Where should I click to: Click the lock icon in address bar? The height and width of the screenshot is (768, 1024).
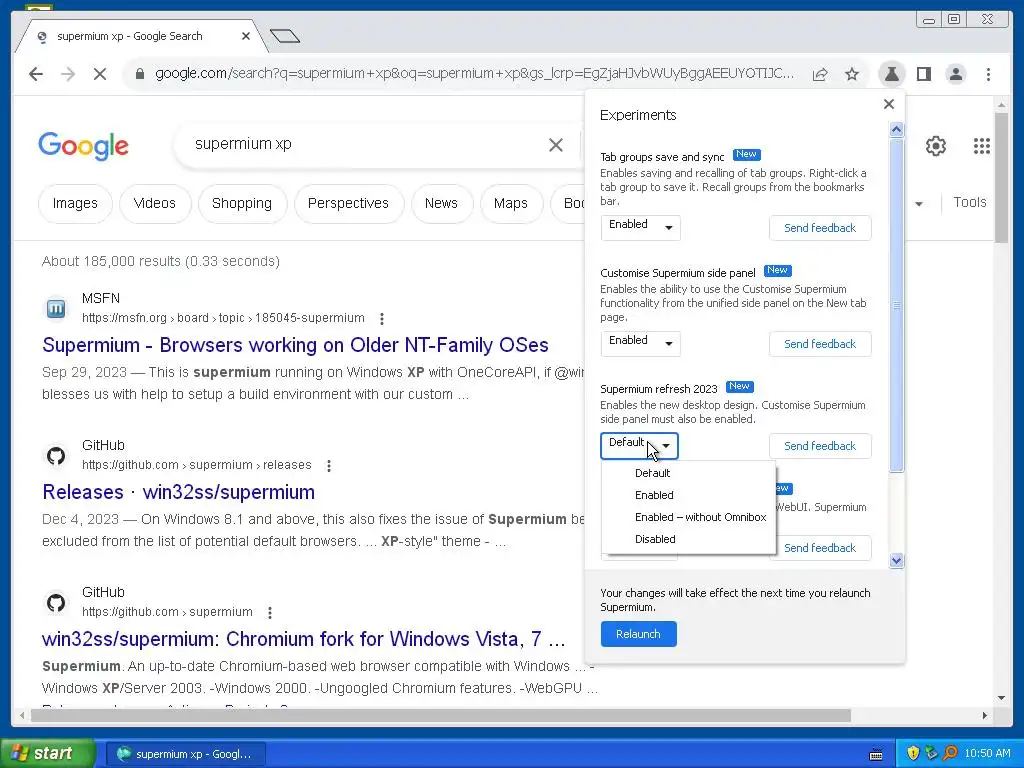[x=139, y=74]
